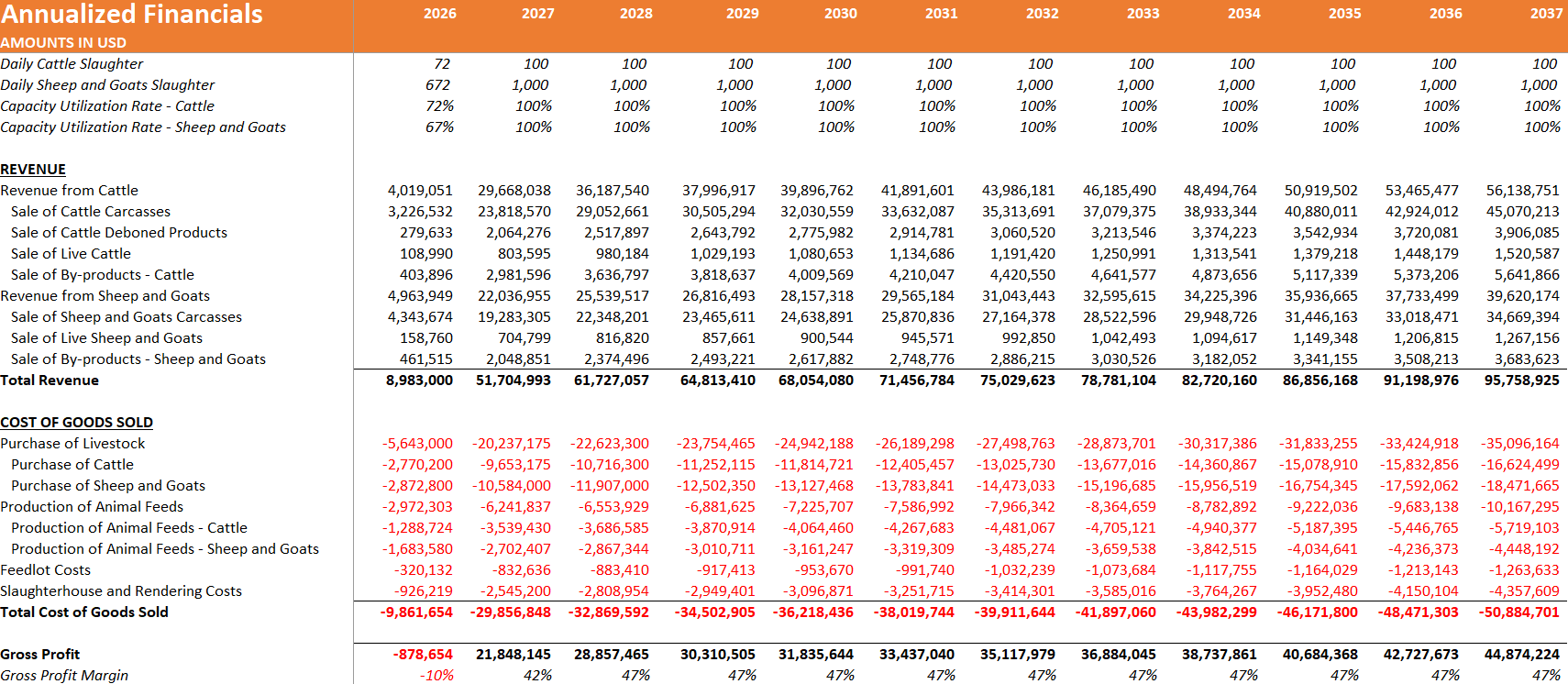
Task: Select the Gross Profit row label
Action: 40,654
